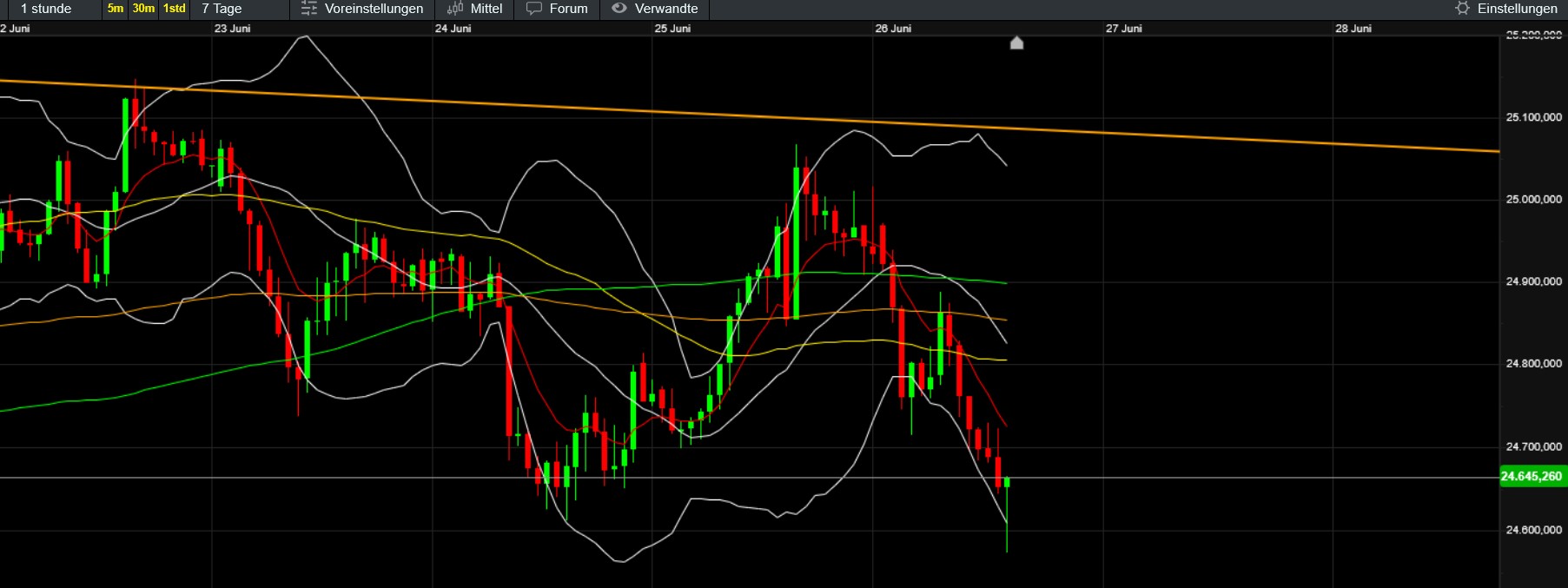Click the eye icon beside Verwandte

619,9
